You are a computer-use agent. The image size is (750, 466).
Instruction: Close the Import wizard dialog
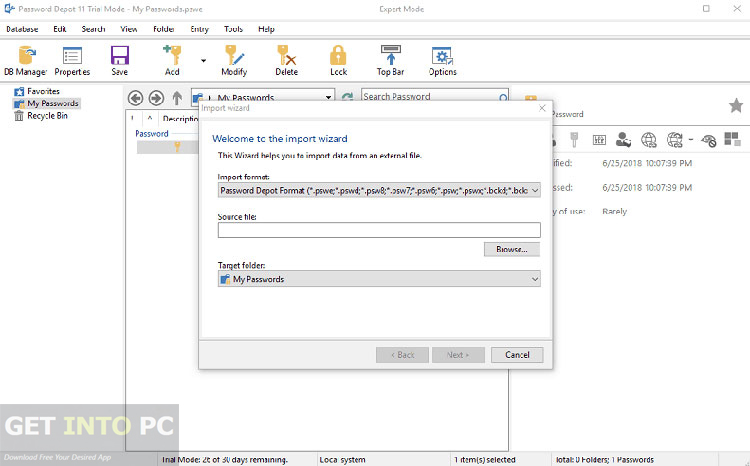(x=542, y=108)
